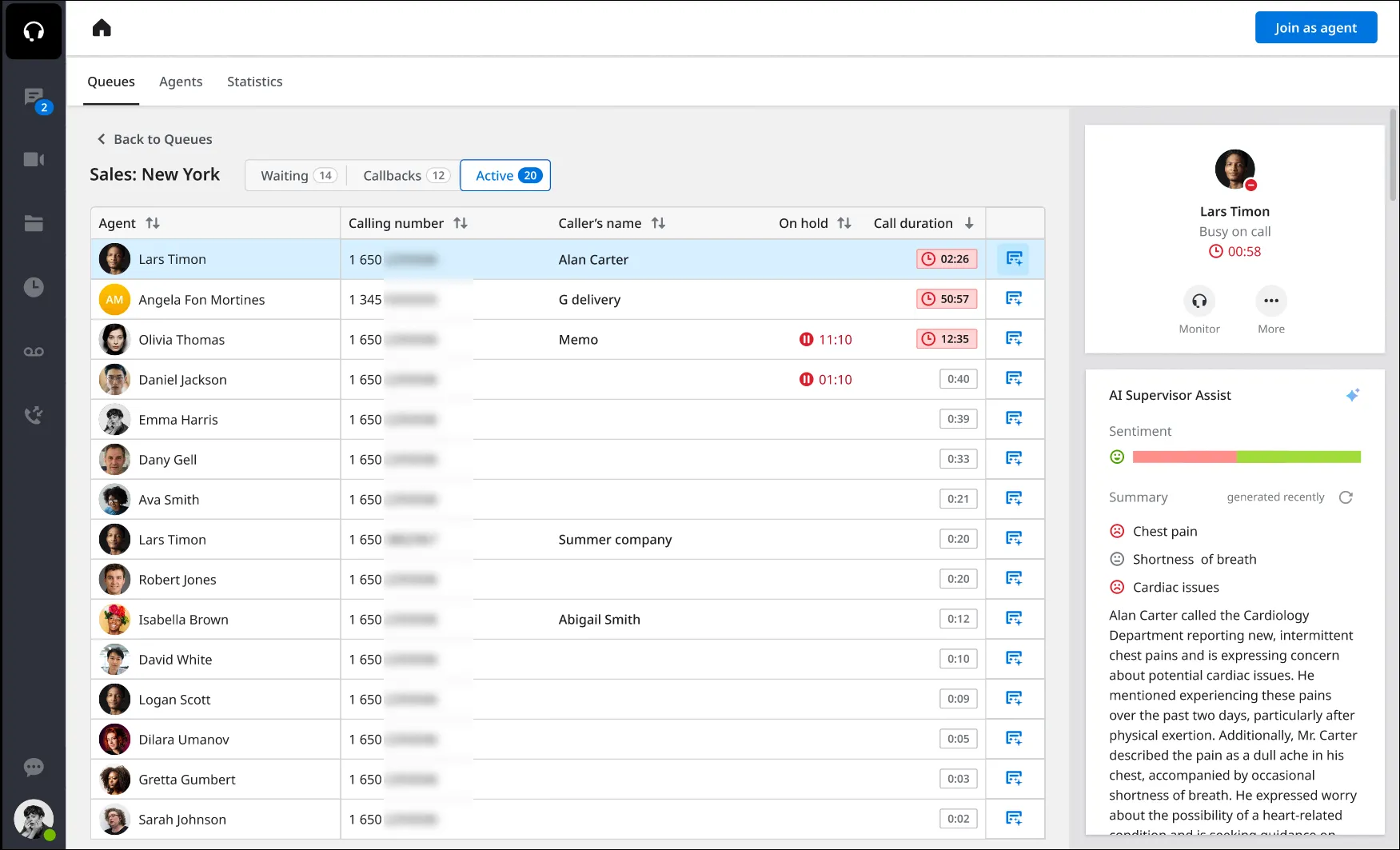Viewport: 1400px width, 850px height.
Task: Open own profile avatar at sidebar bottom
Action: pos(34,820)
